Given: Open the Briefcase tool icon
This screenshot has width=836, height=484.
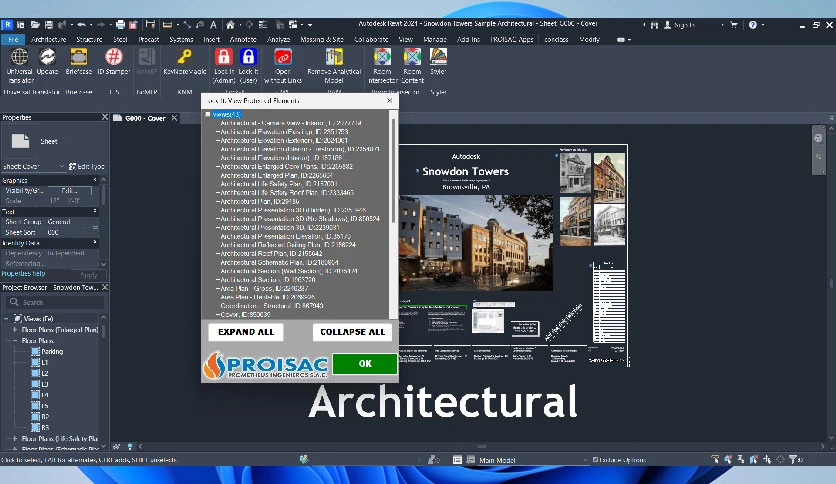Looking at the screenshot, I should tap(79, 57).
